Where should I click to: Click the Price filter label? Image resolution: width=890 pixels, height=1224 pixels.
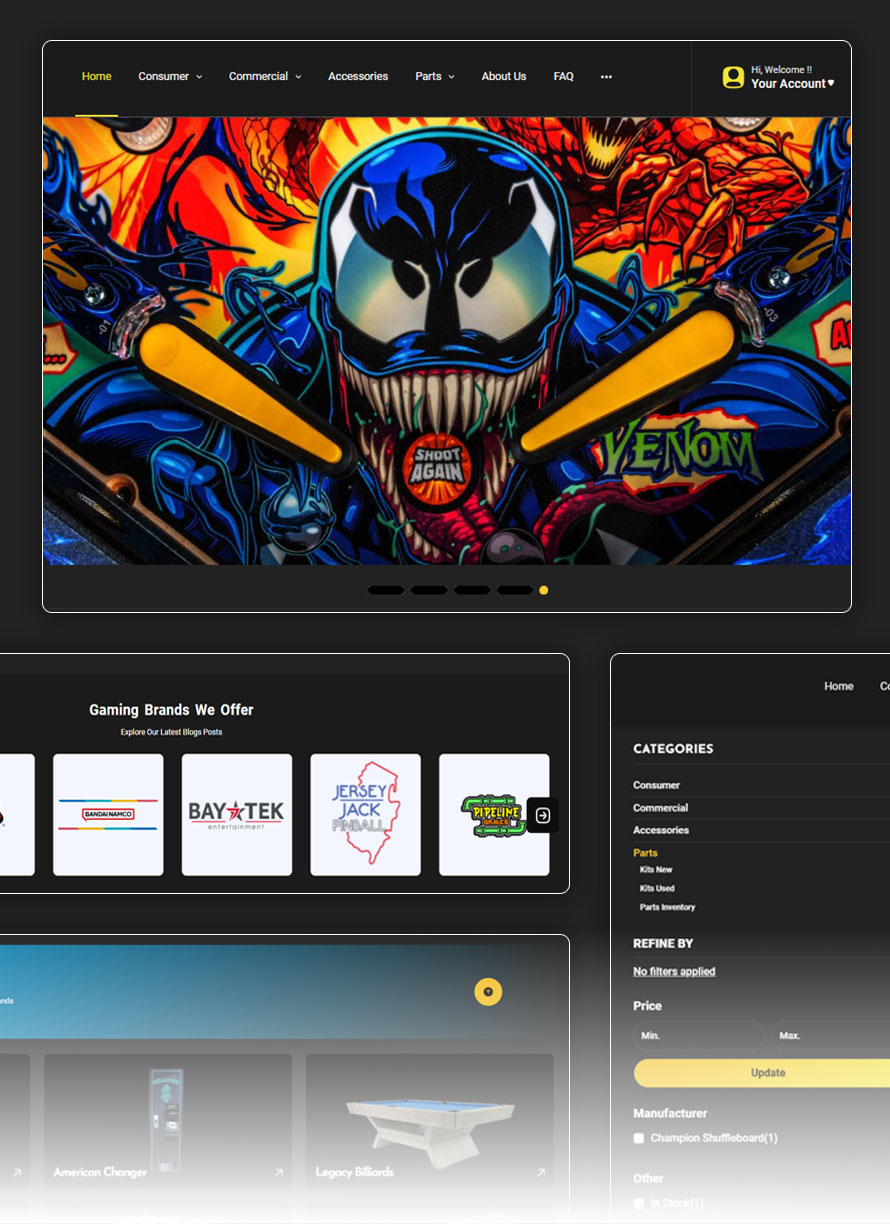647,1006
